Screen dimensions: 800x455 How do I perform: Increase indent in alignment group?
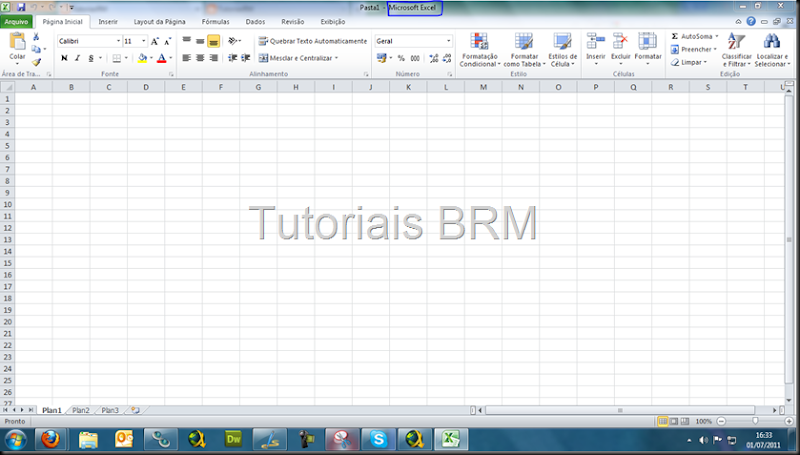tap(245, 58)
